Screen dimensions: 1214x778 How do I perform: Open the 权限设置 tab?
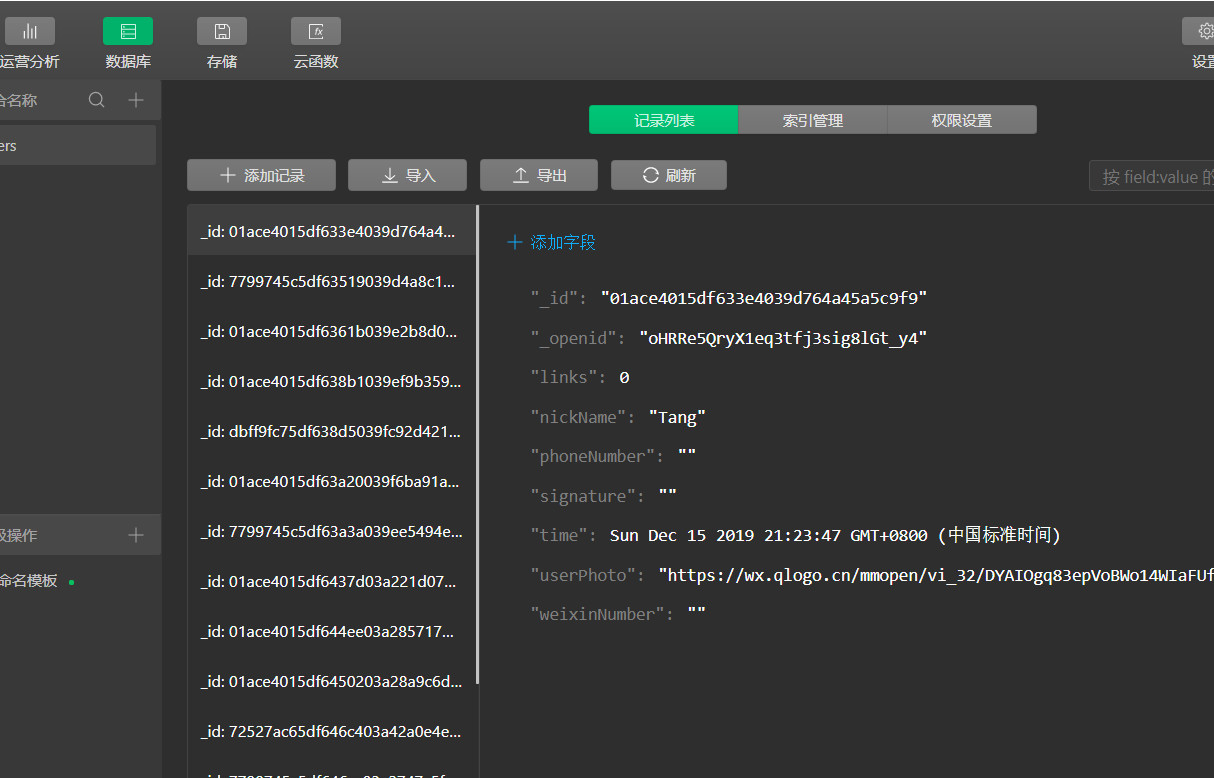point(961,120)
